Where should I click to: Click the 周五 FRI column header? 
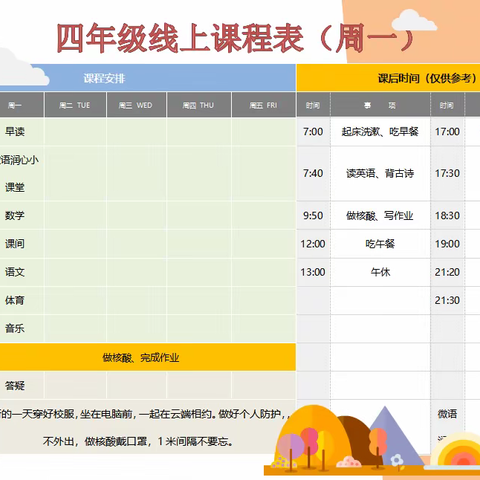[x=264, y=105]
